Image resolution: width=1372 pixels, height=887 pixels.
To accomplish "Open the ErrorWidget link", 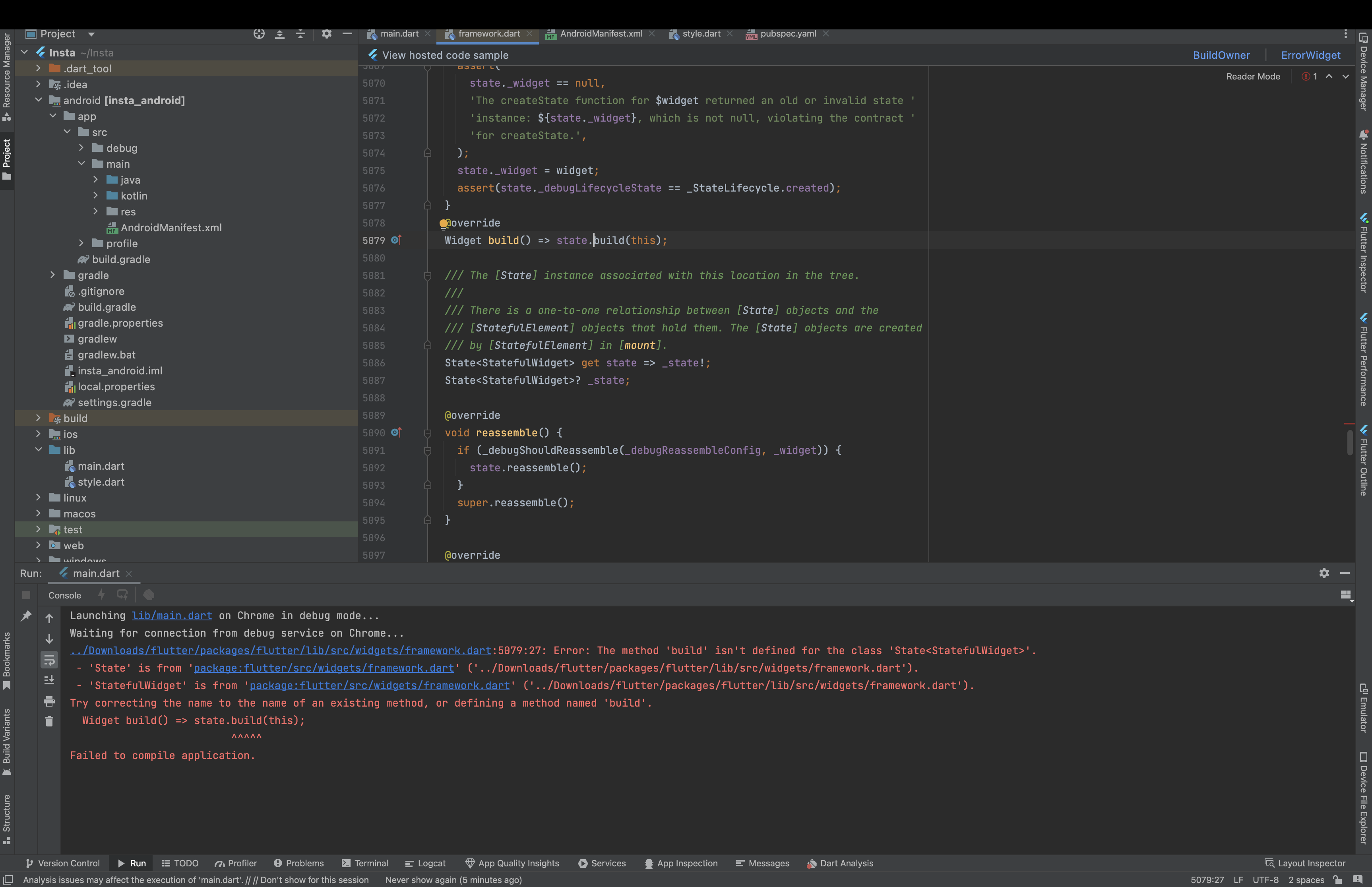I will click(x=1310, y=55).
